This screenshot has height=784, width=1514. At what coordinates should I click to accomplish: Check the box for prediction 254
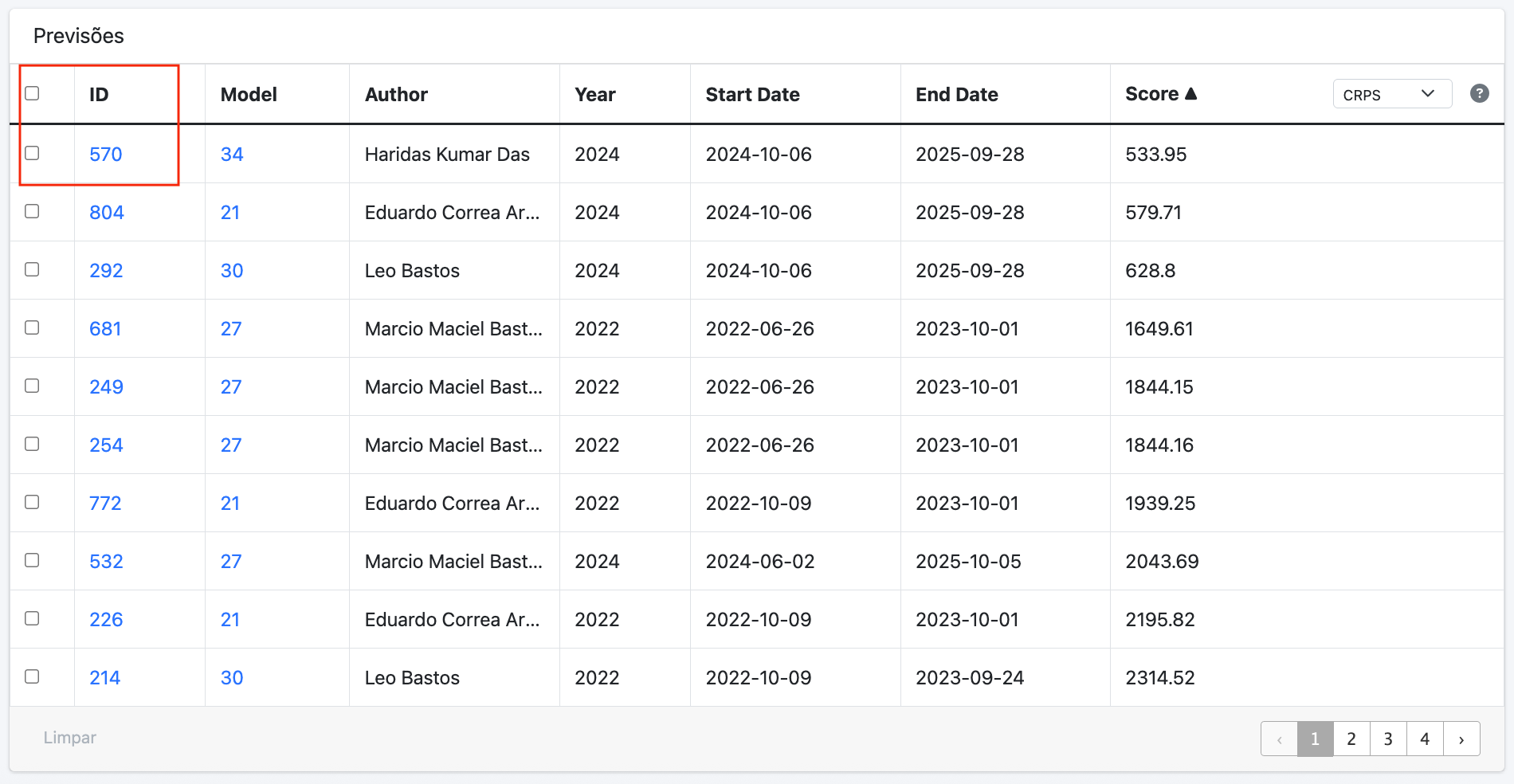32,444
